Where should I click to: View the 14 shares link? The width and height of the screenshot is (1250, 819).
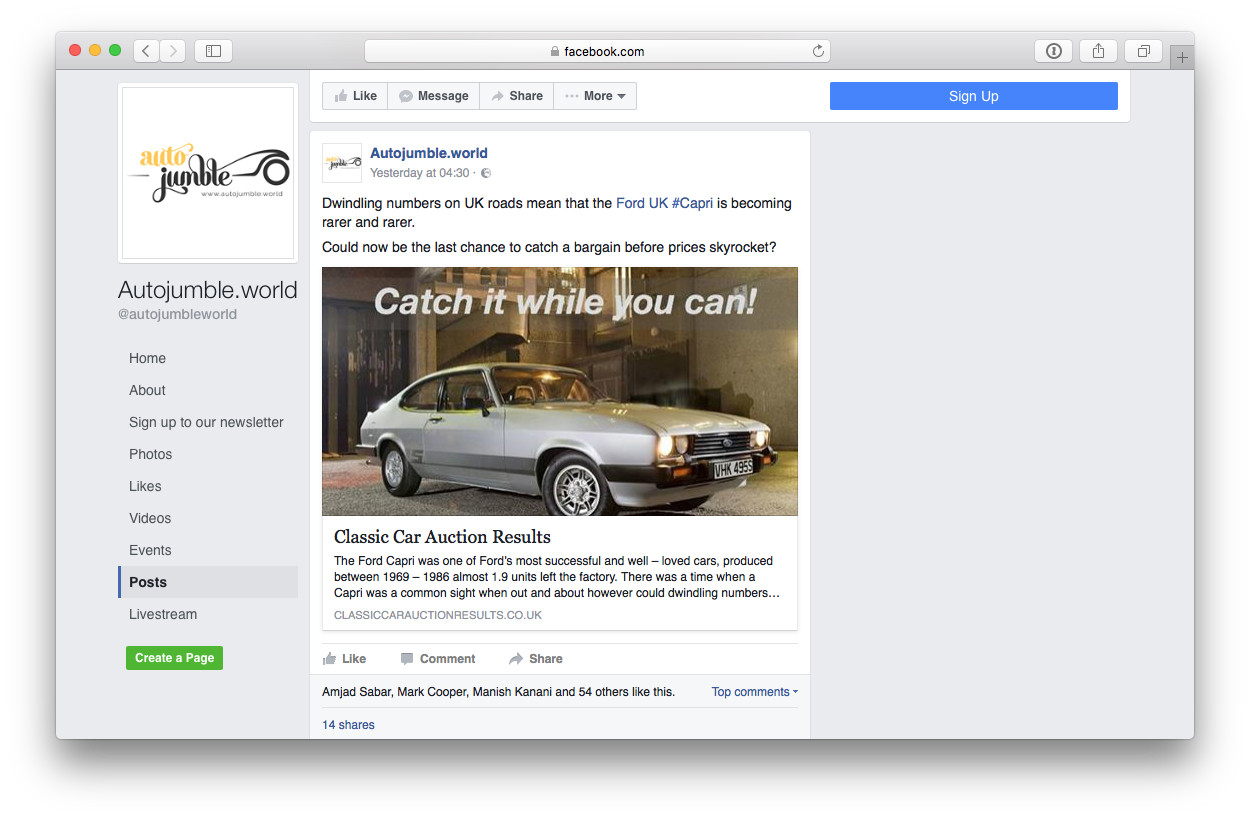pos(348,725)
